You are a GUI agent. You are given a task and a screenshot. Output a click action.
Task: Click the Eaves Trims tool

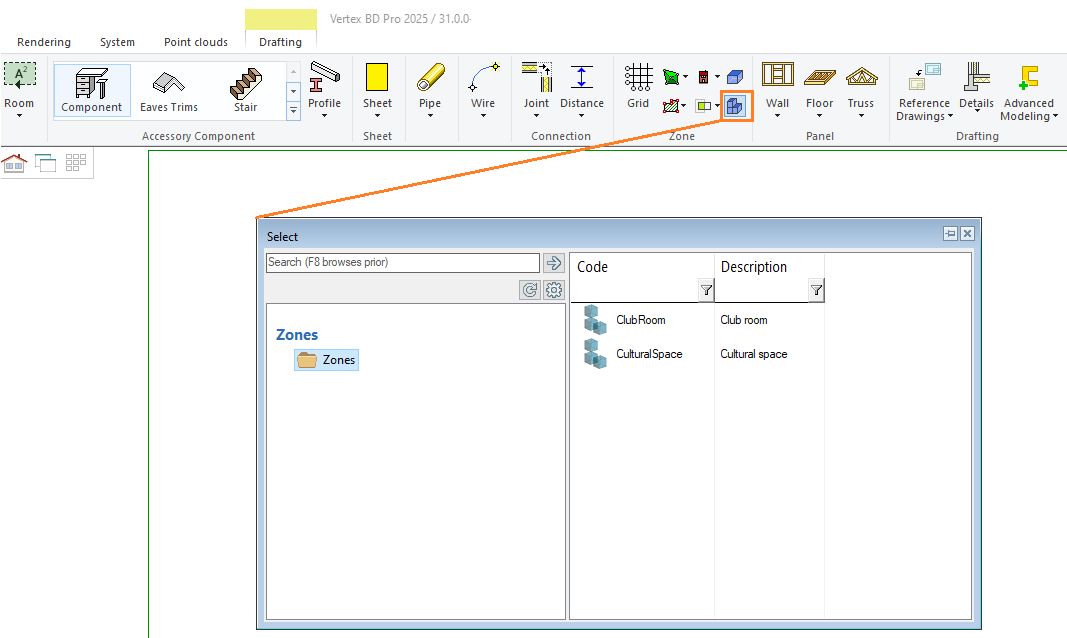coord(168,90)
